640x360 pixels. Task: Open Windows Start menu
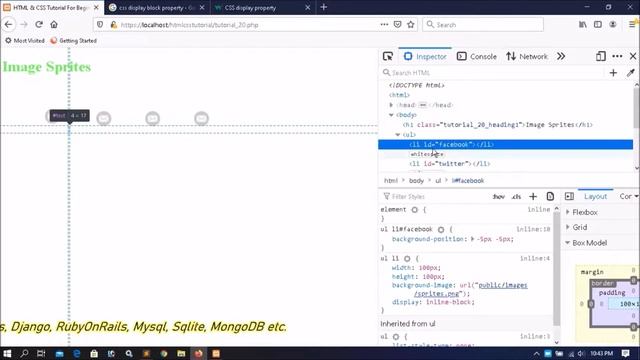pos(7,353)
